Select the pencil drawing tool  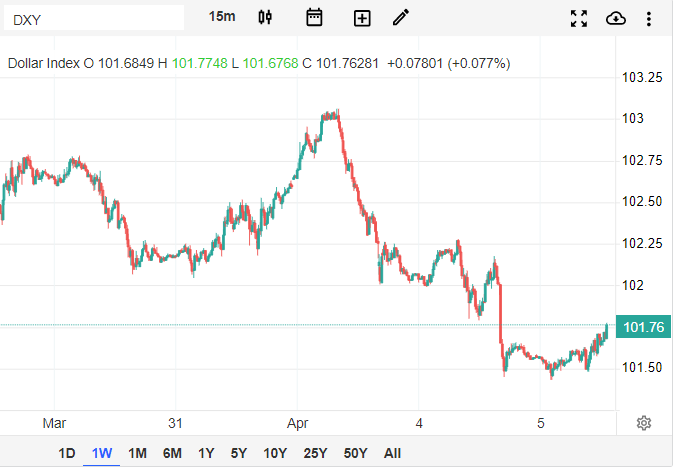coord(401,17)
